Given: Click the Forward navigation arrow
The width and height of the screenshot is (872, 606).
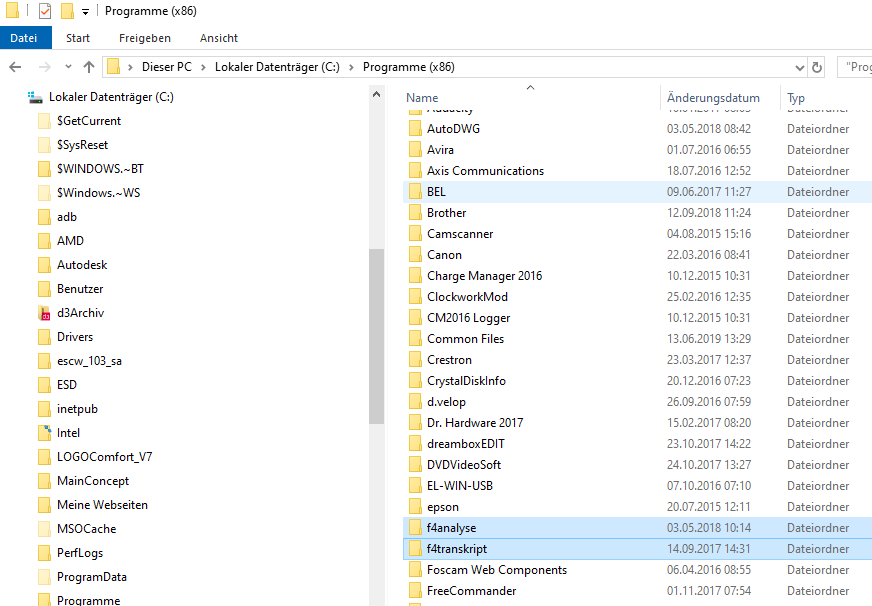Looking at the screenshot, I should (43, 67).
